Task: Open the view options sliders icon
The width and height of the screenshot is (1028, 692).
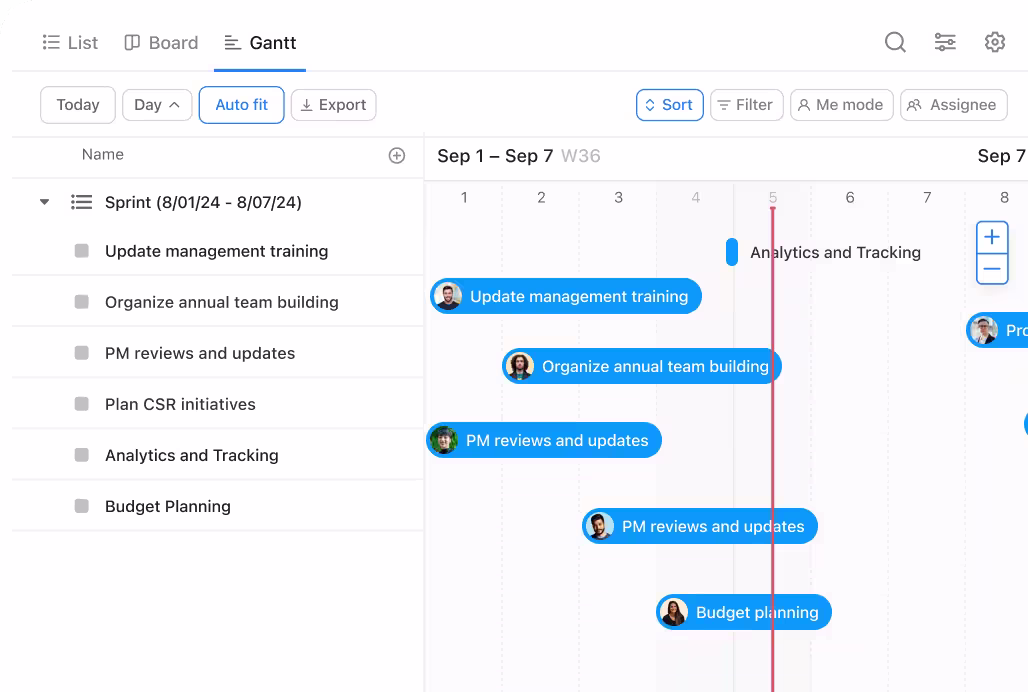Action: click(x=944, y=42)
